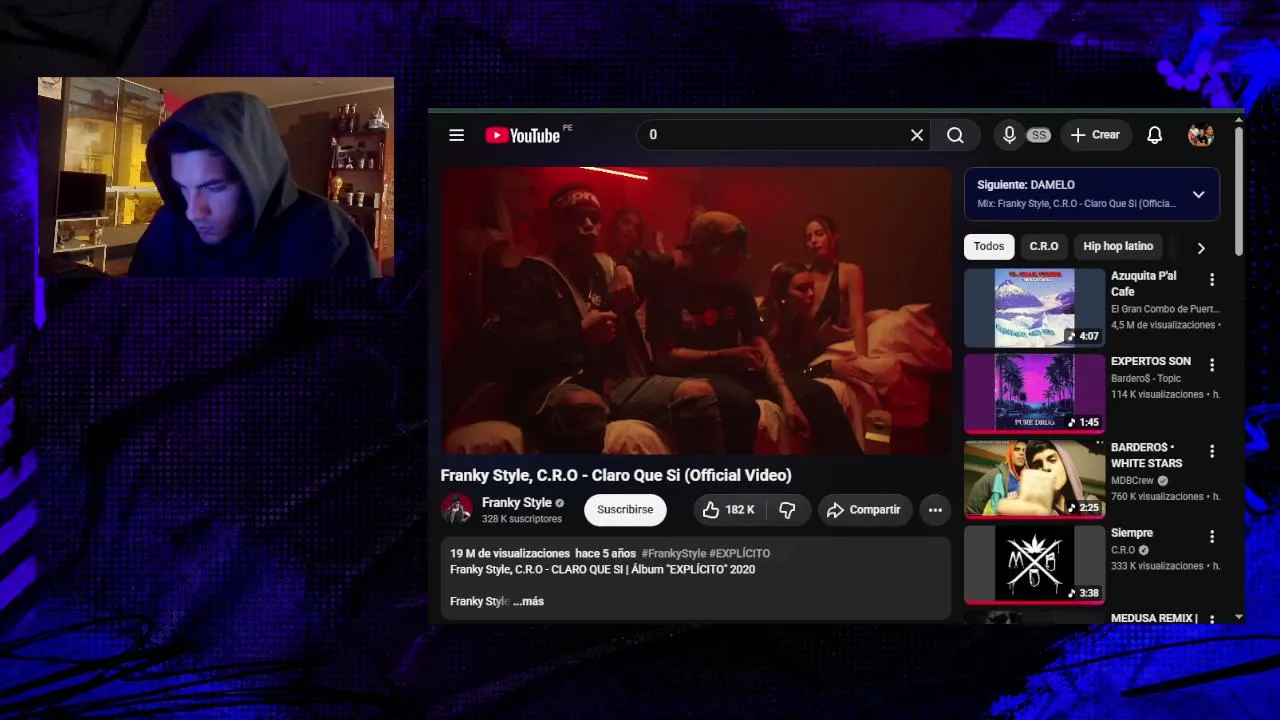1280x720 pixels.
Task: Click the MDBCrew channel name
Action: [x=1132, y=480]
